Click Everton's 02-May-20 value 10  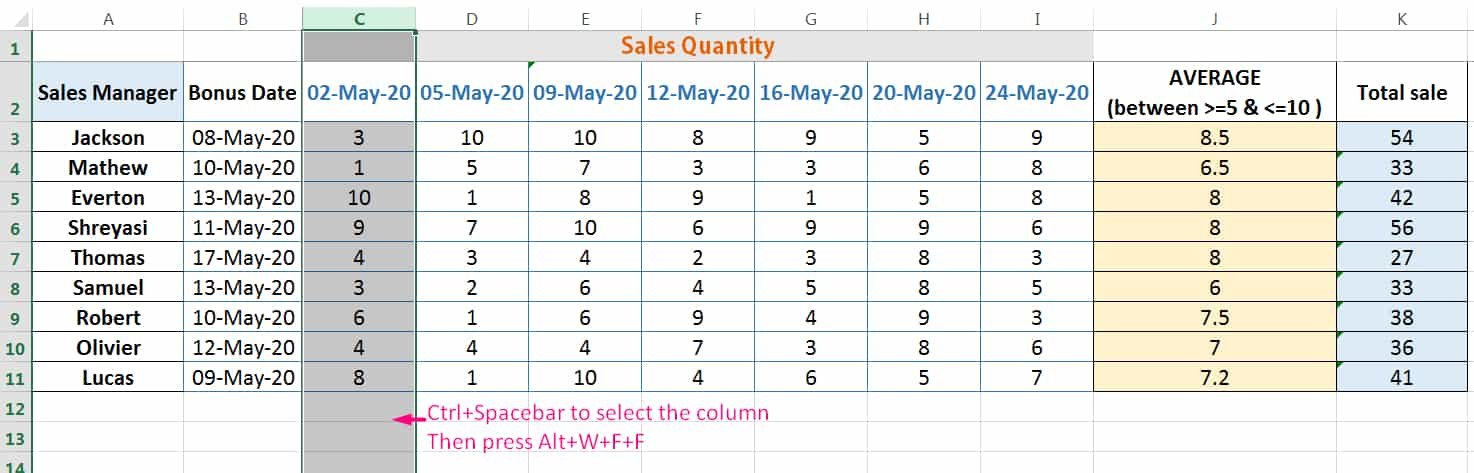359,197
